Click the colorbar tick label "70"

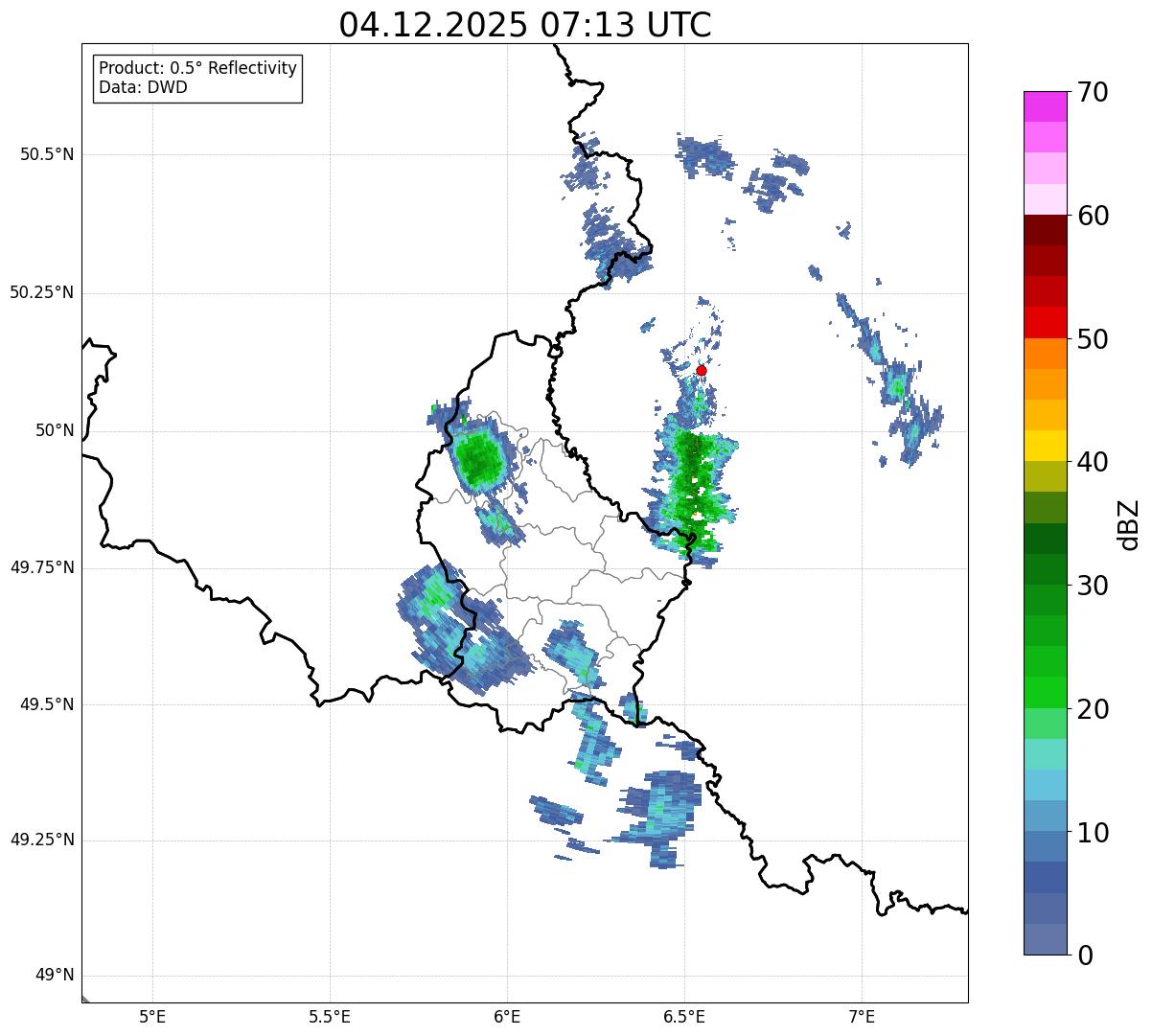point(1094,92)
